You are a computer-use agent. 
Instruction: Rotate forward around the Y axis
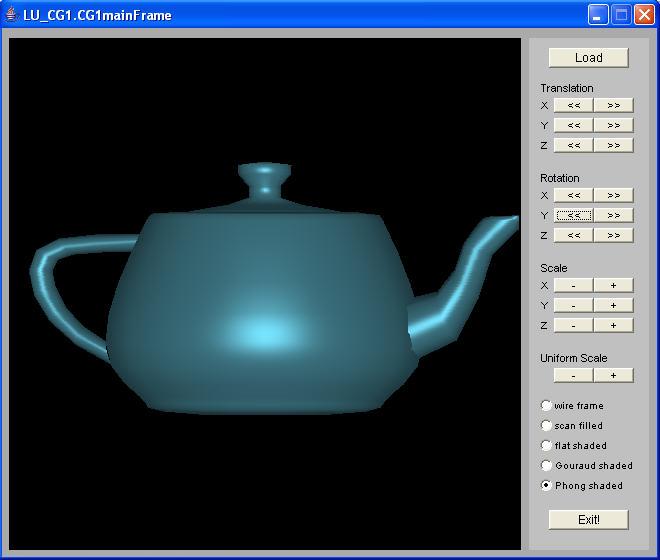(x=613, y=215)
